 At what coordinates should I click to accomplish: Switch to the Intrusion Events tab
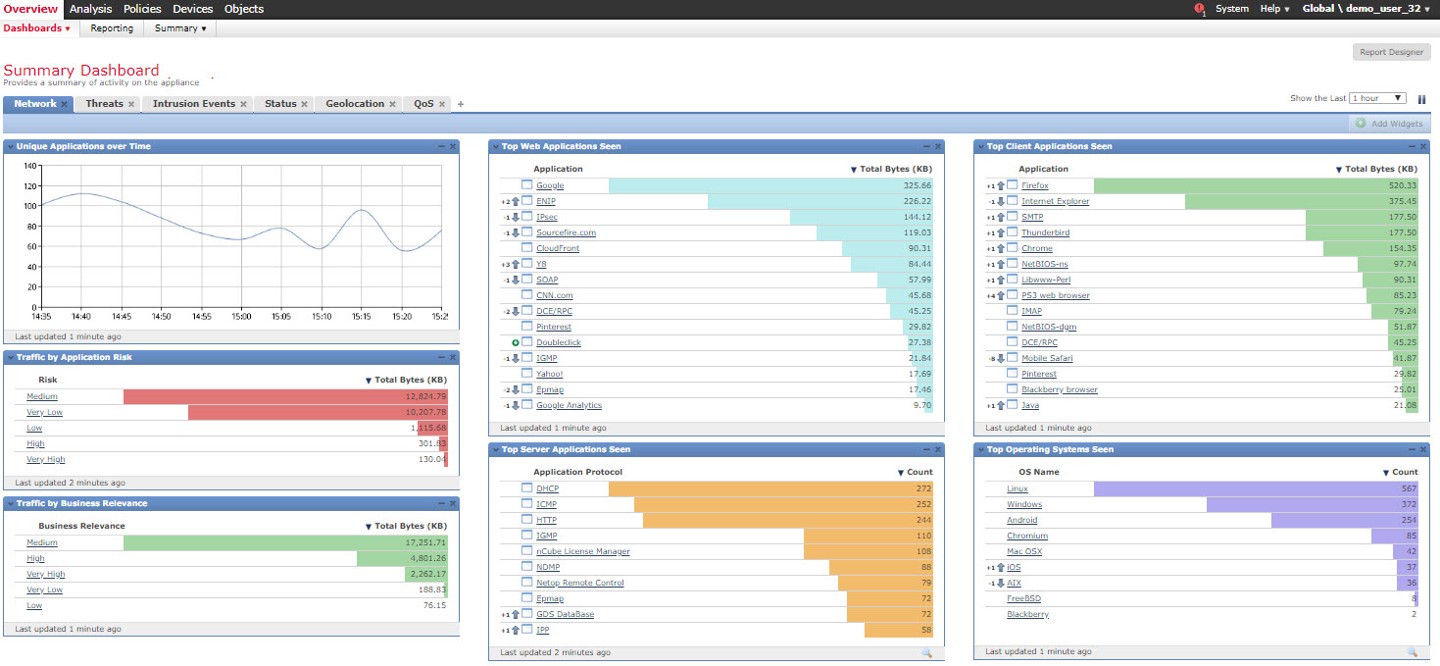click(x=193, y=104)
